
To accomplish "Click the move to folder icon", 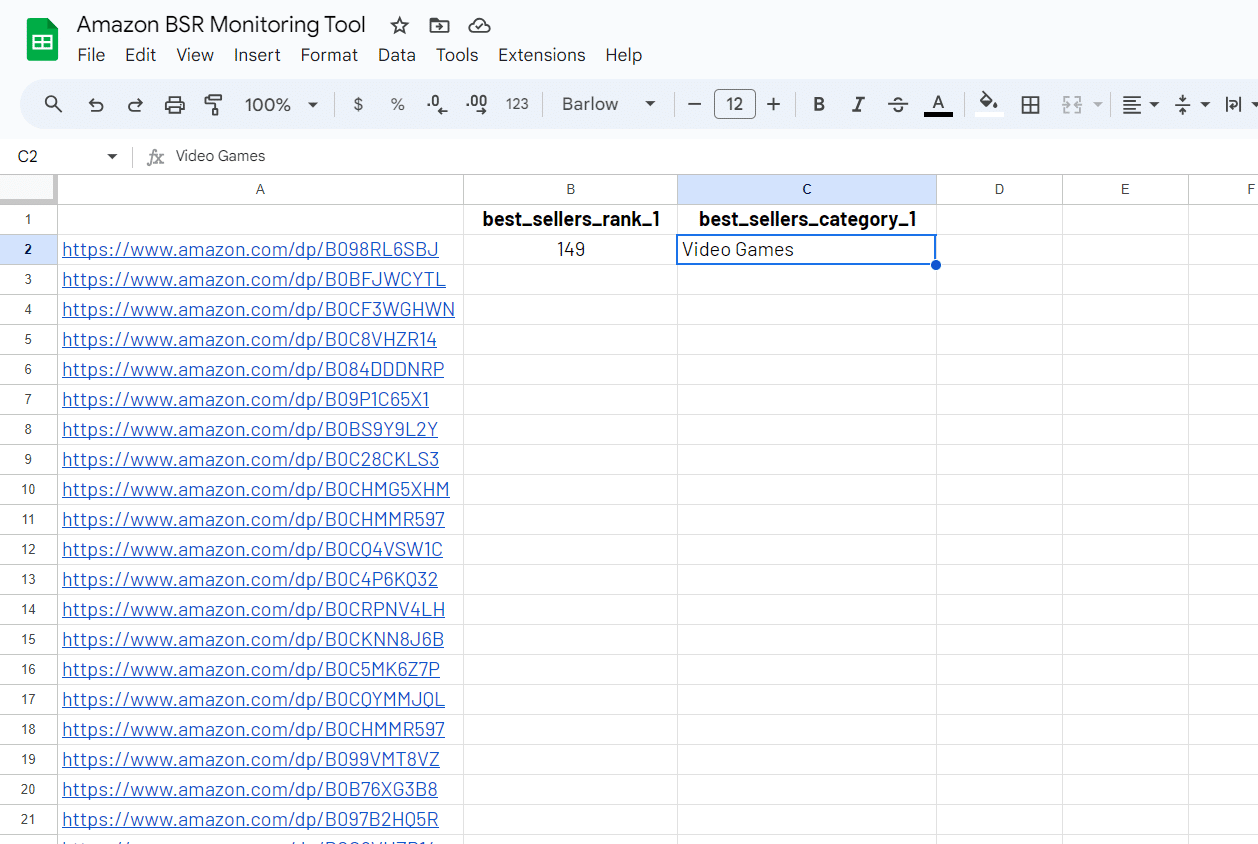I will point(438,25).
